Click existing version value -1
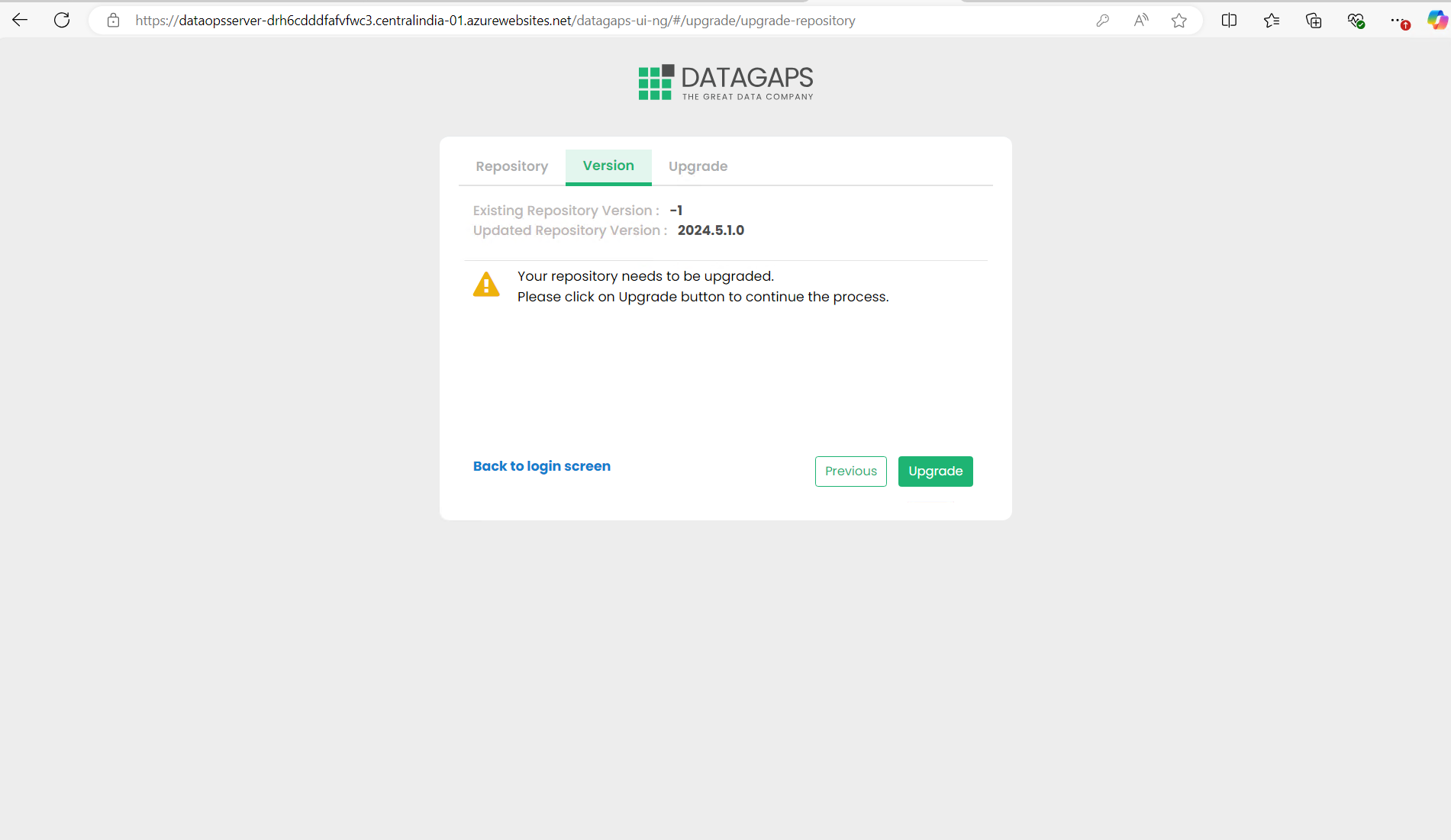 676,211
